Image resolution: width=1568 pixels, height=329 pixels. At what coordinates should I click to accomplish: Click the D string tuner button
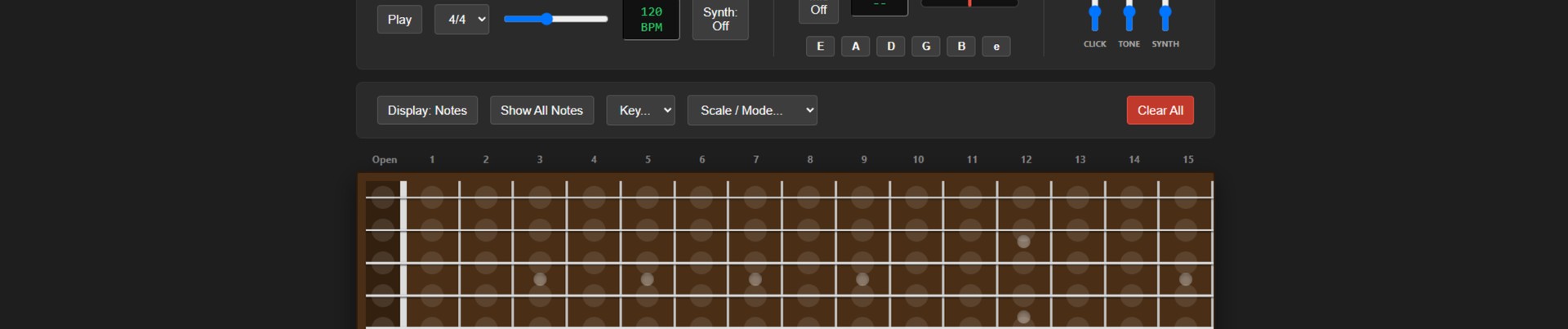point(891,47)
